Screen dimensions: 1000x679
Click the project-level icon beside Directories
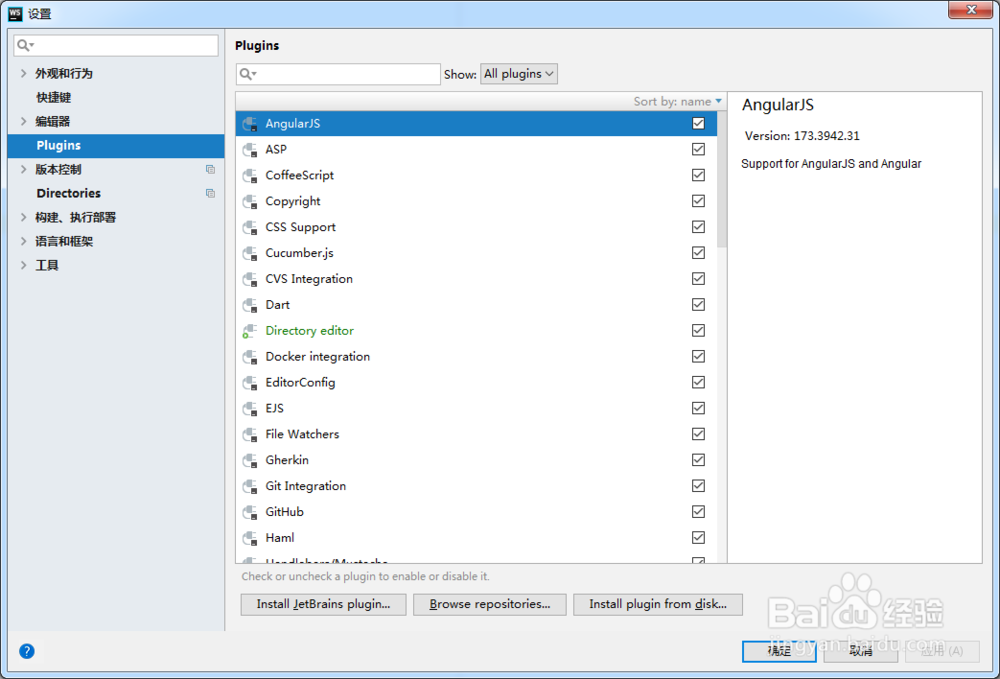[210, 193]
